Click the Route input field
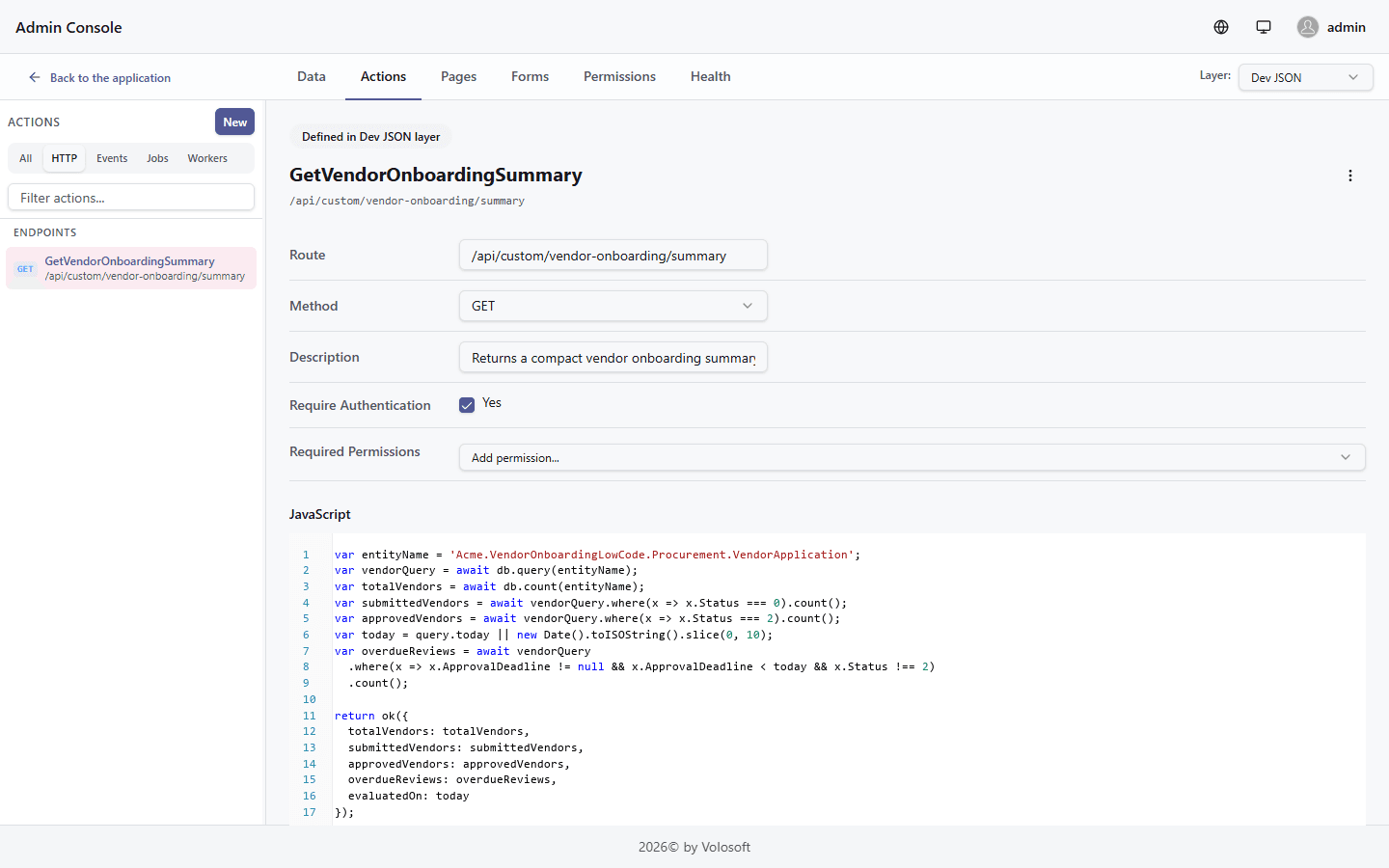Viewport: 1389px width, 868px height. 613,255
